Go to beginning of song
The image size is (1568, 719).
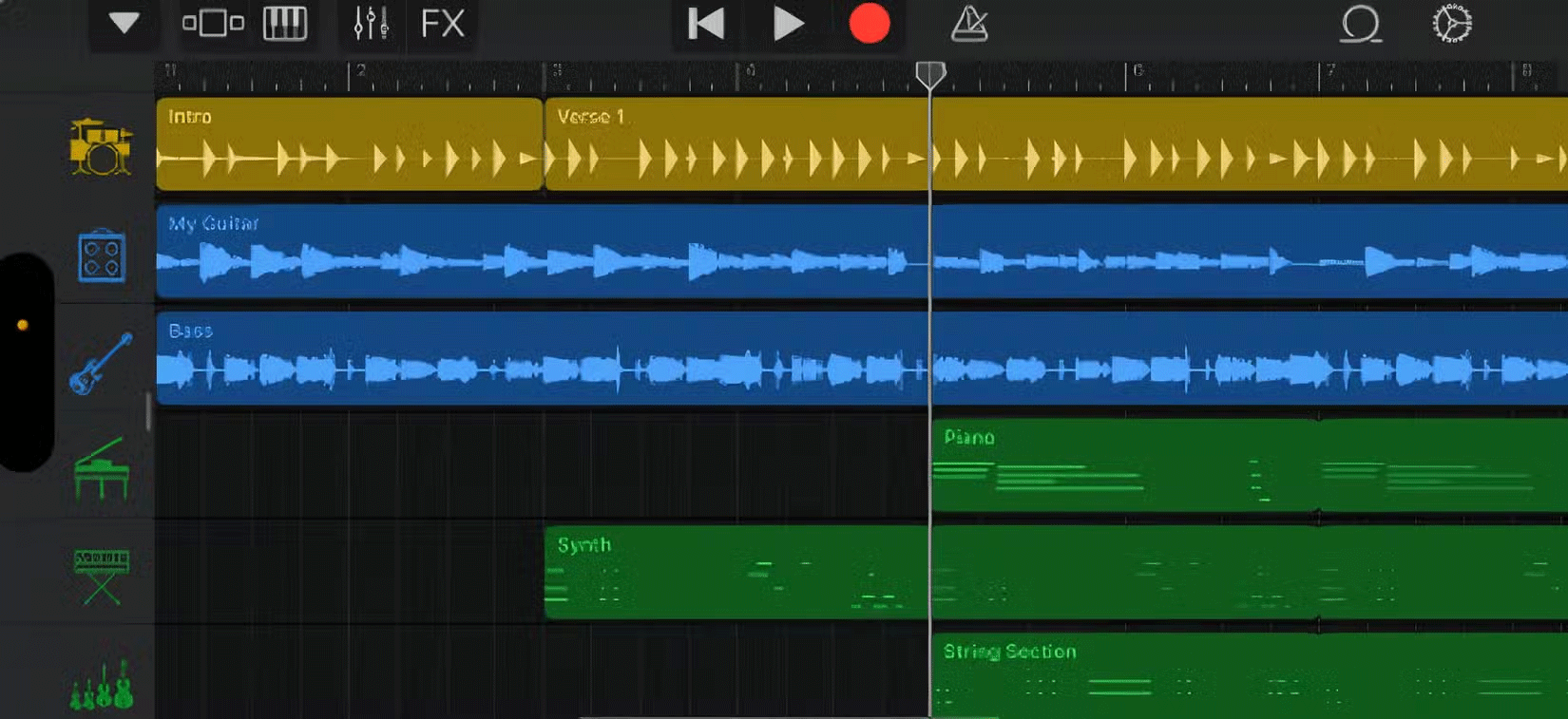[706, 24]
